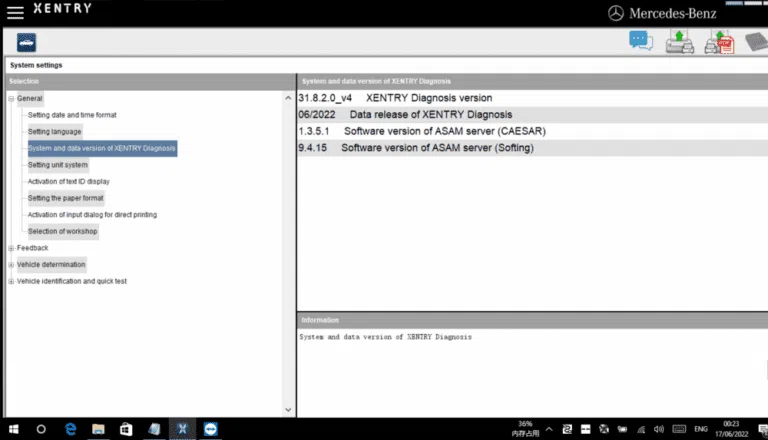Click the print to PDF icon
The image size is (768, 440).
[718, 41]
